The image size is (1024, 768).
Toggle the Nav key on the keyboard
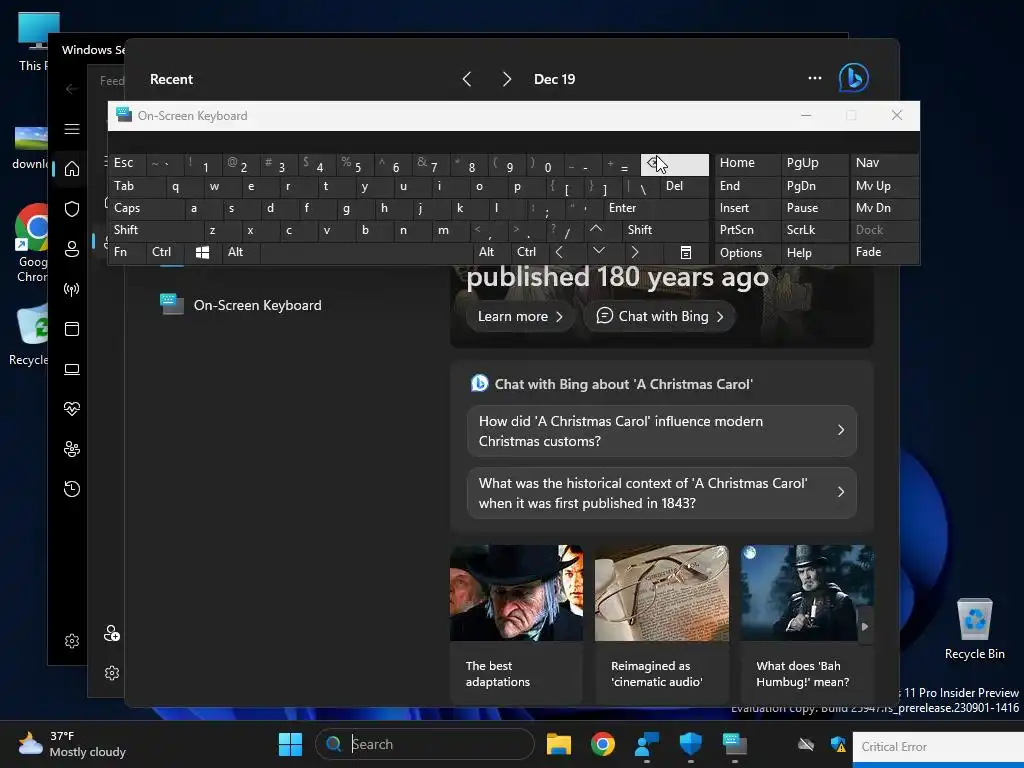[884, 163]
